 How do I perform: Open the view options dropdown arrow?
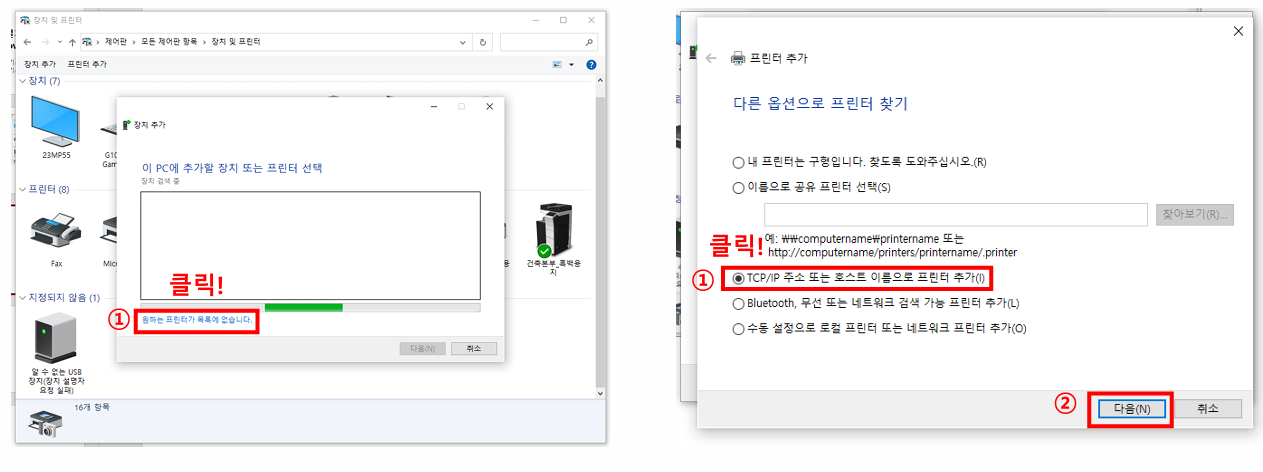[x=572, y=64]
